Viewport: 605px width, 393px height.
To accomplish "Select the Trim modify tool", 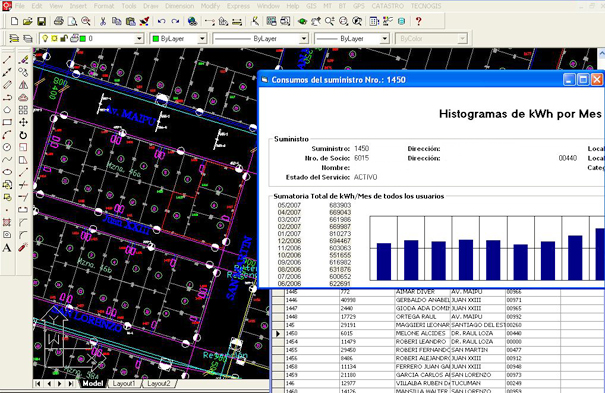I will [x=23, y=184].
